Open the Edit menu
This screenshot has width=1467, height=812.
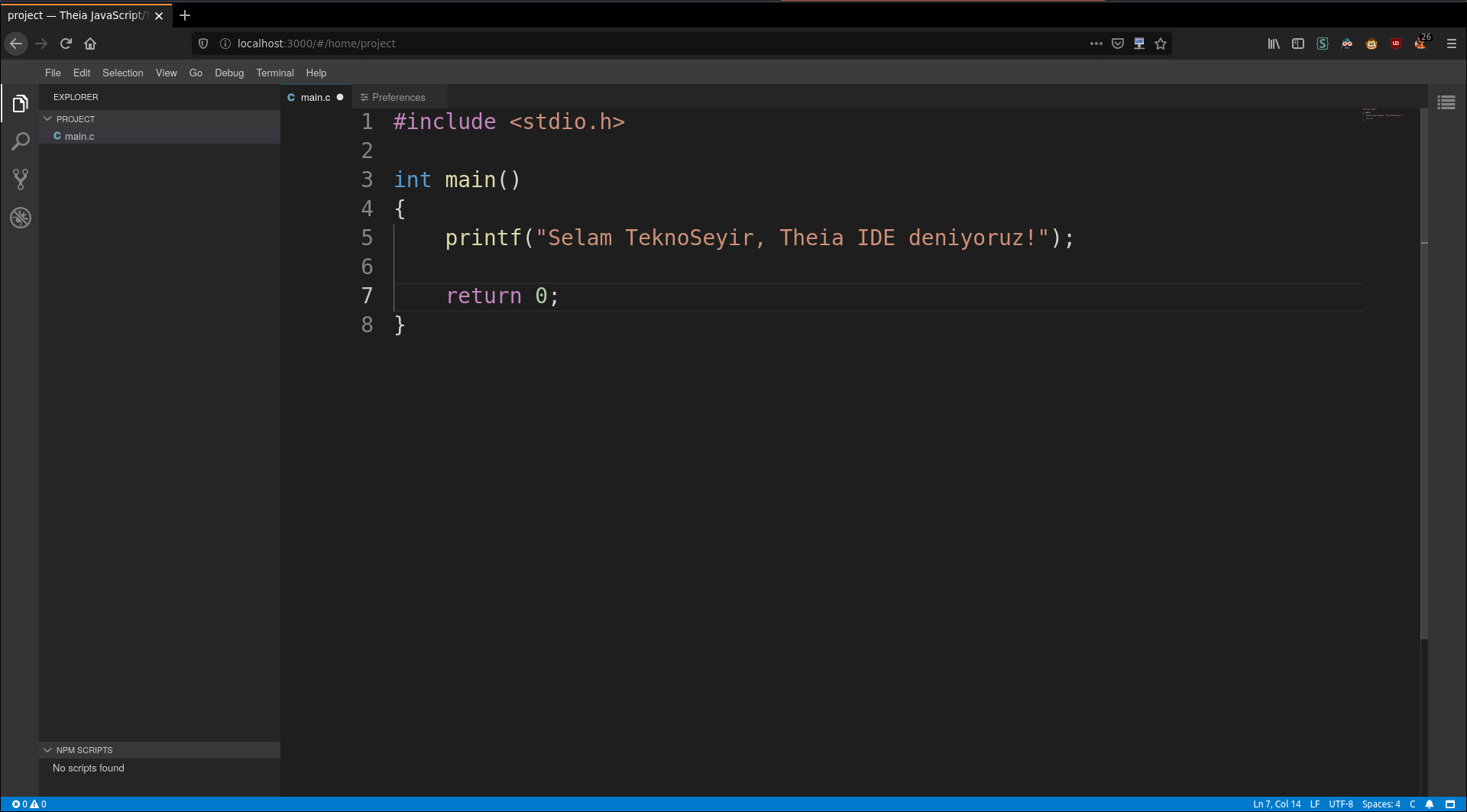point(82,73)
